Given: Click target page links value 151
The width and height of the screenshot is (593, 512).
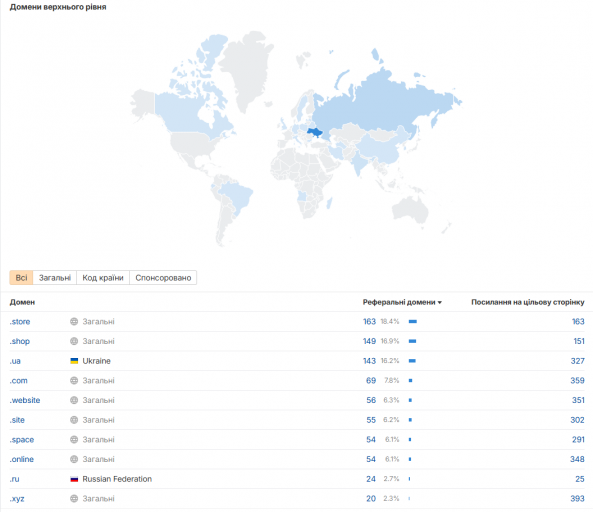Looking at the screenshot, I should click(x=579, y=341).
